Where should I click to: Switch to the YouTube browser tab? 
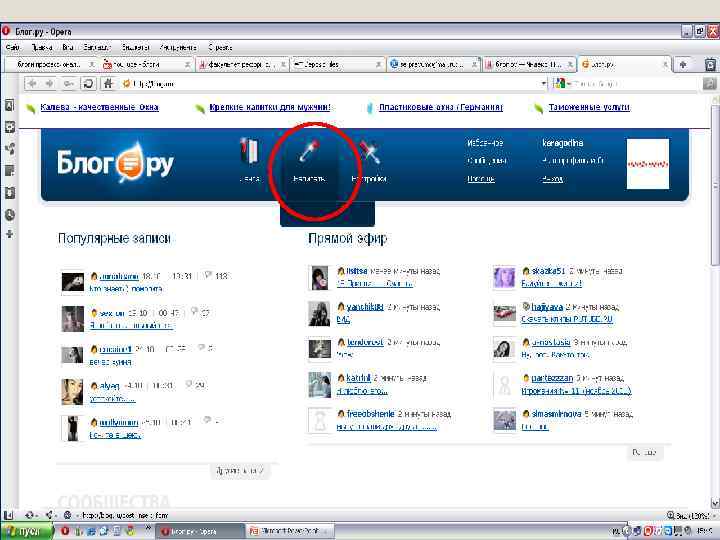pos(147,65)
